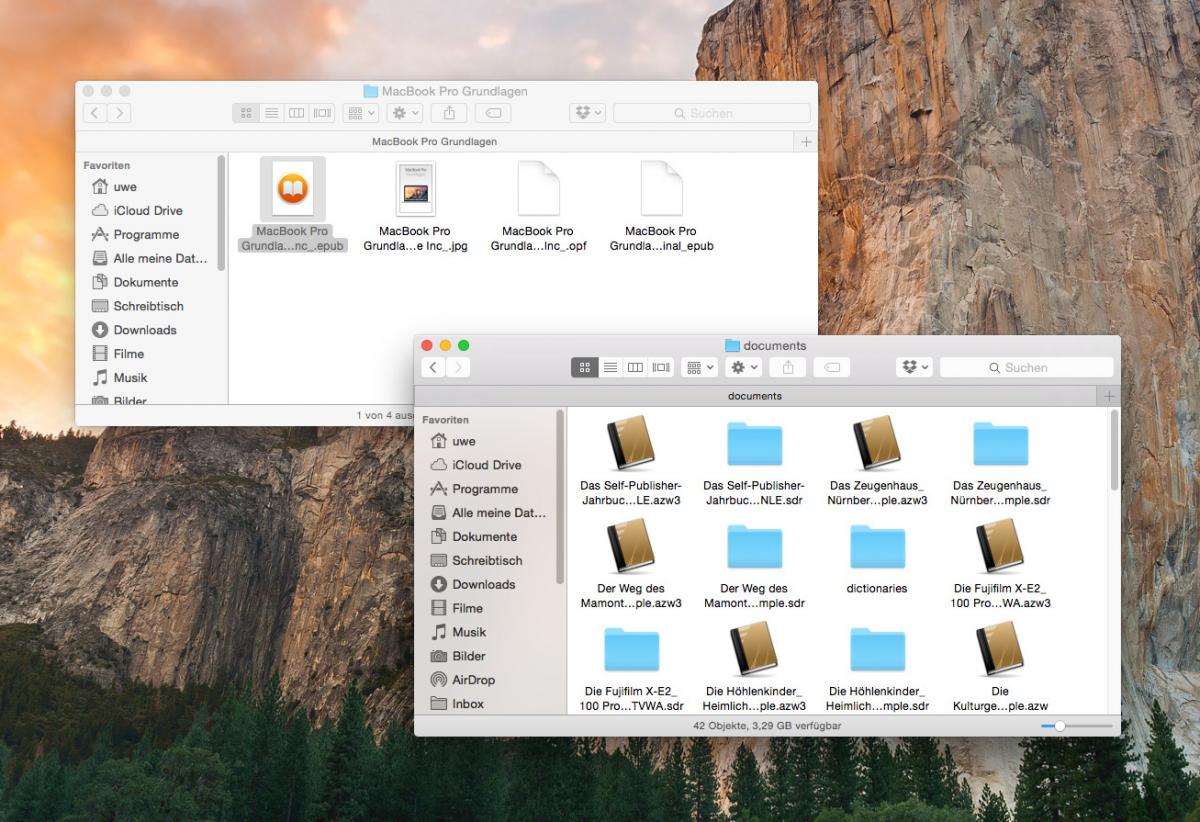Select Die Fujifilm X-E2 sdr folder
The image size is (1200, 822).
point(631,650)
